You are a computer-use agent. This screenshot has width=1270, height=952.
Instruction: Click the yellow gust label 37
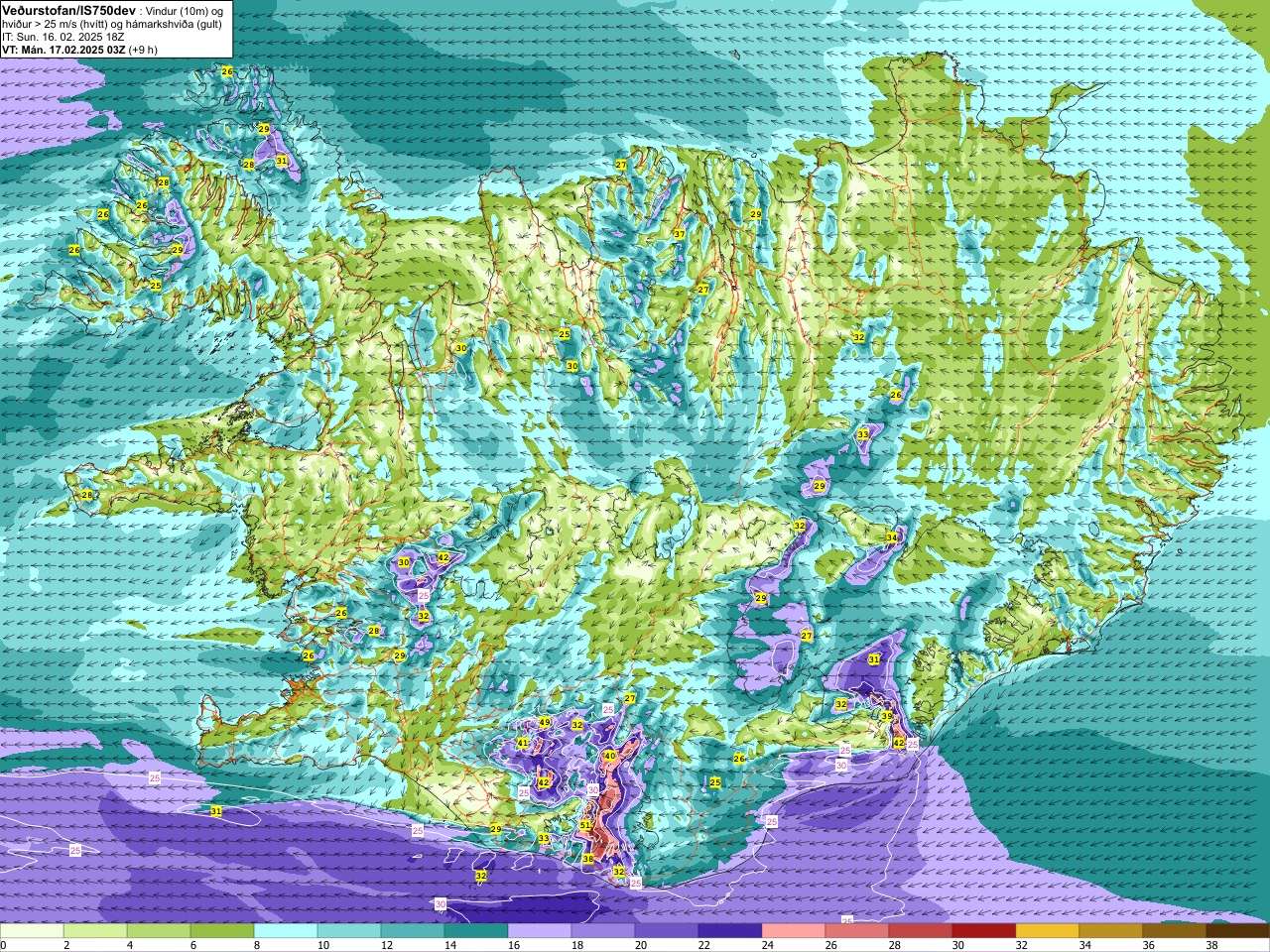click(680, 234)
